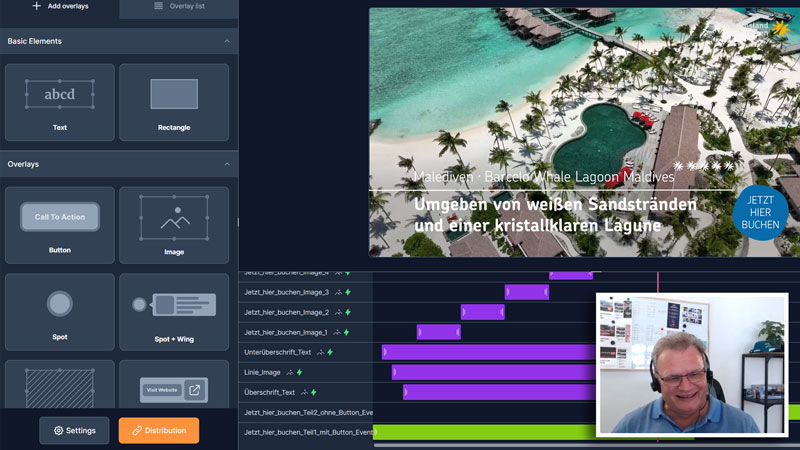This screenshot has height=450, width=800.
Task: Insert an Image overlay
Action: tap(174, 224)
